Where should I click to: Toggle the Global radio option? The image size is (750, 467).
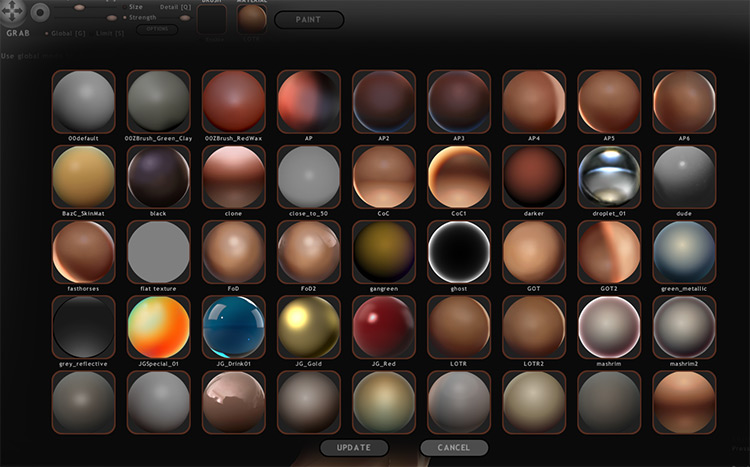(x=46, y=33)
